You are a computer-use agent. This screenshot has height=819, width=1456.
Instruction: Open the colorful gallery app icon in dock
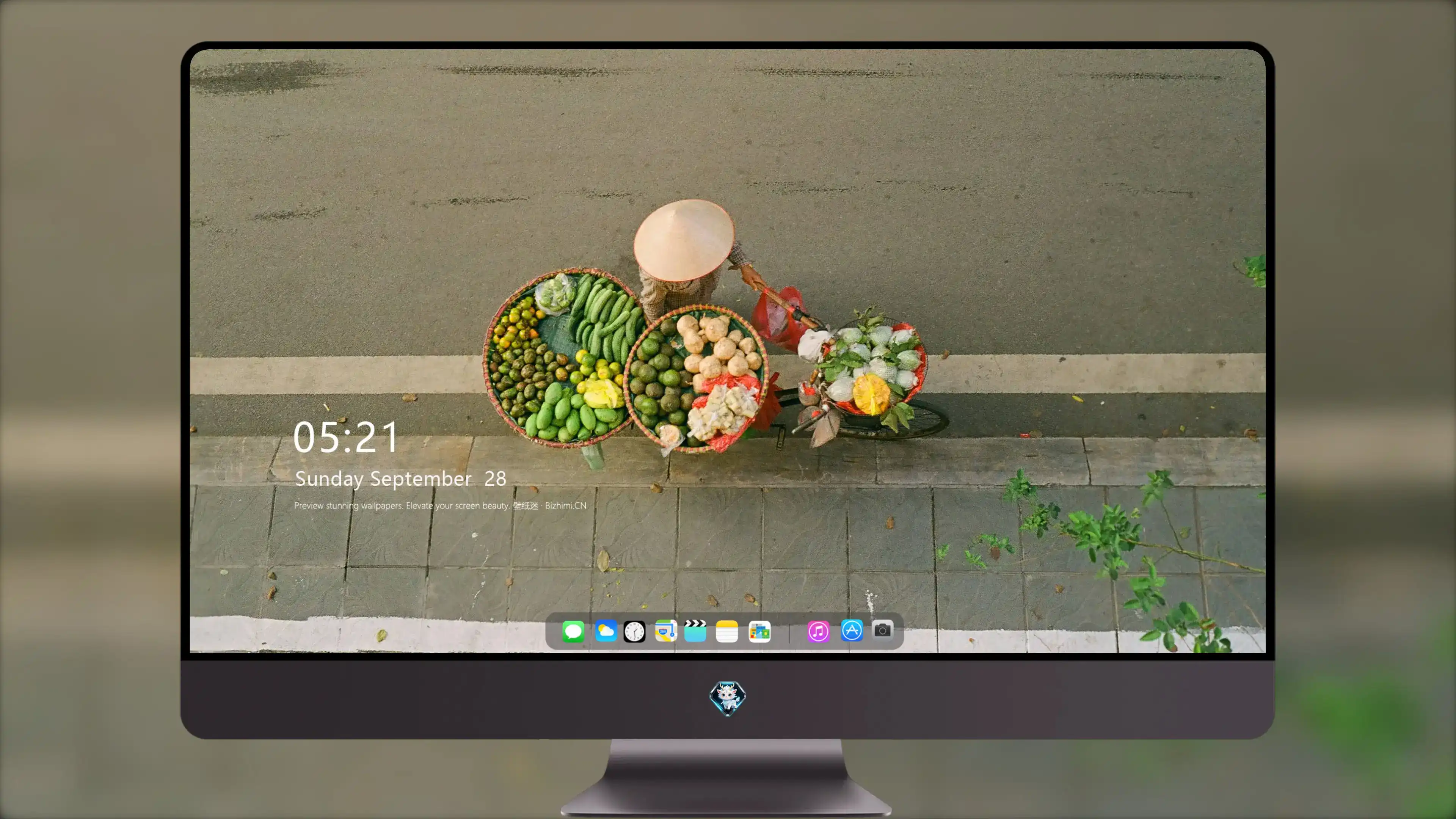759,631
